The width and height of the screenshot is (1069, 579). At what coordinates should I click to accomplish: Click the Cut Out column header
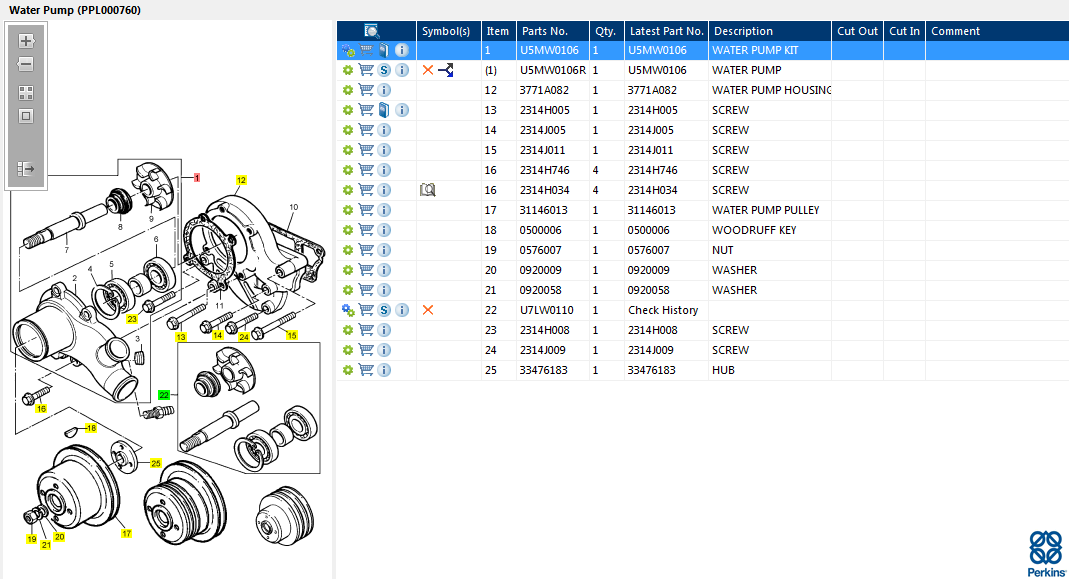tap(857, 31)
